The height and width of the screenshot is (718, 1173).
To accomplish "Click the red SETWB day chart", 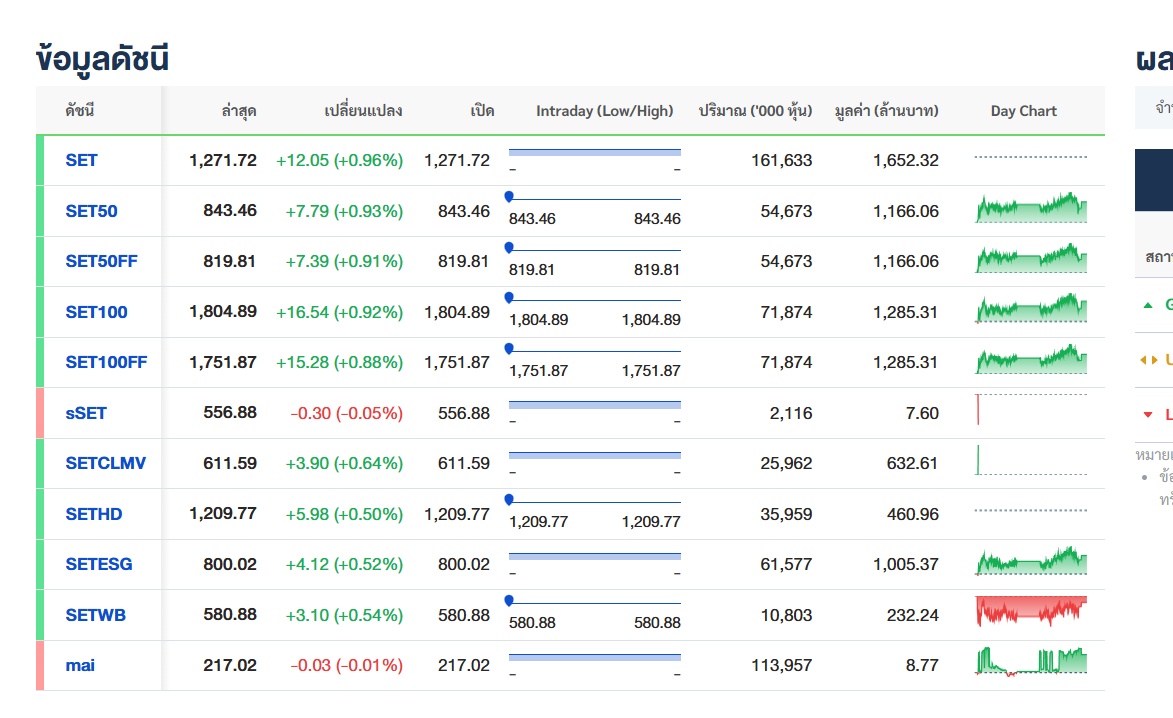I will pos(1030,610).
